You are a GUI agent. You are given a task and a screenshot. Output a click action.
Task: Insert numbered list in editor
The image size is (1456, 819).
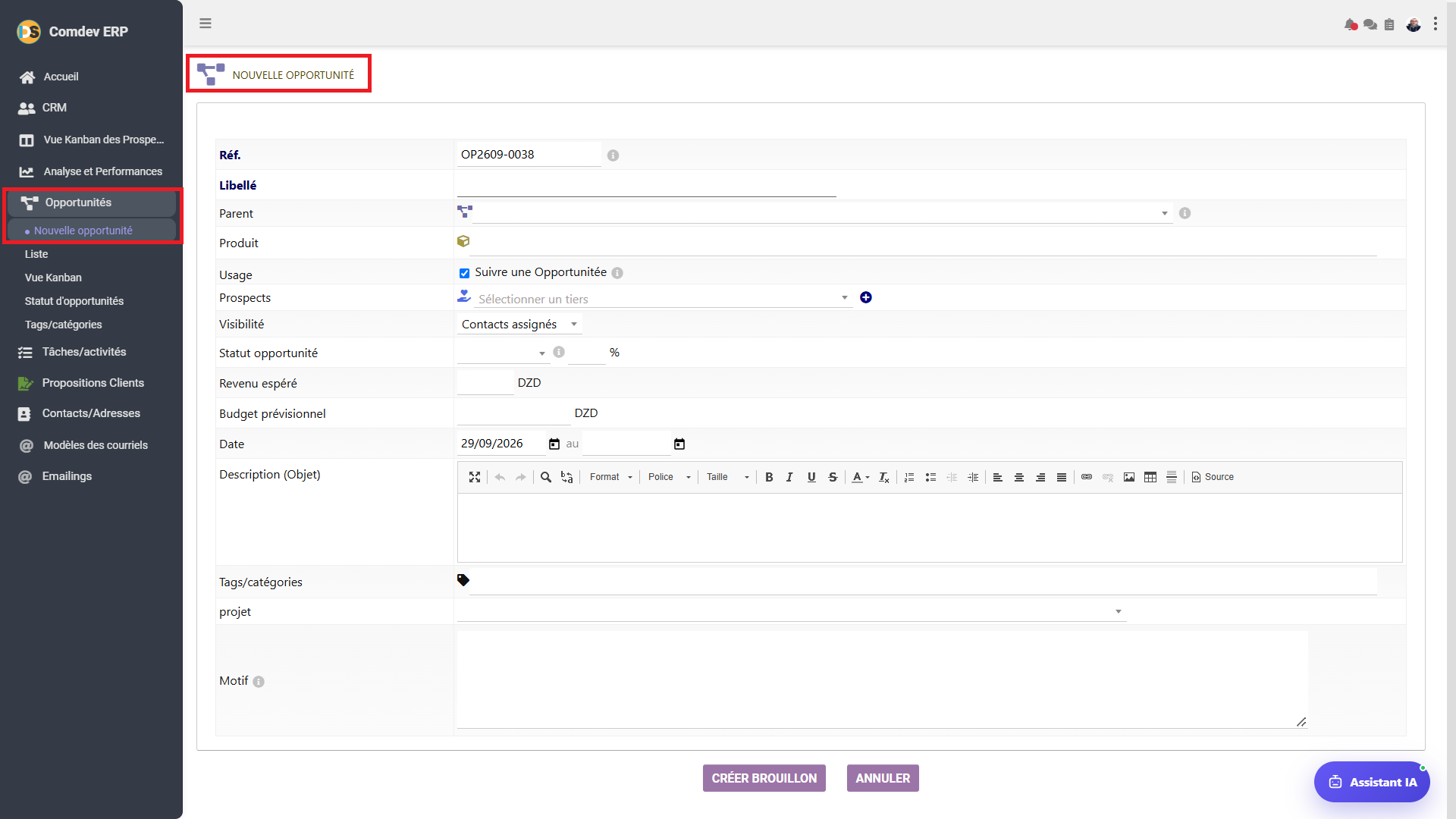tap(909, 477)
